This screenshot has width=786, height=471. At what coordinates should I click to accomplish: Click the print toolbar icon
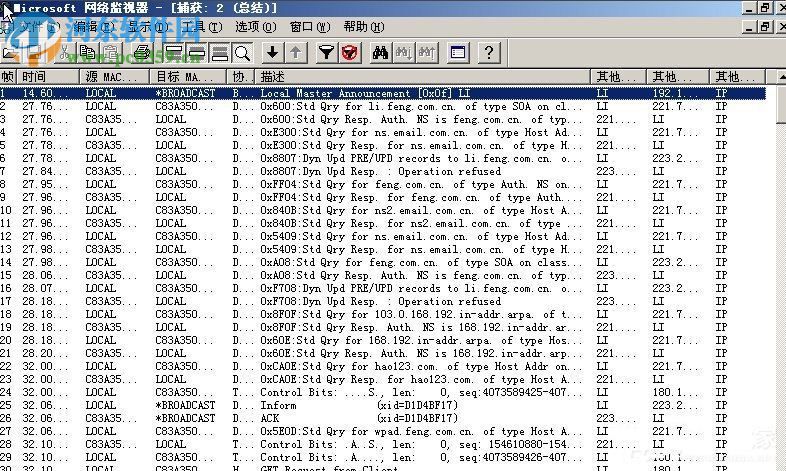[x=142, y=52]
